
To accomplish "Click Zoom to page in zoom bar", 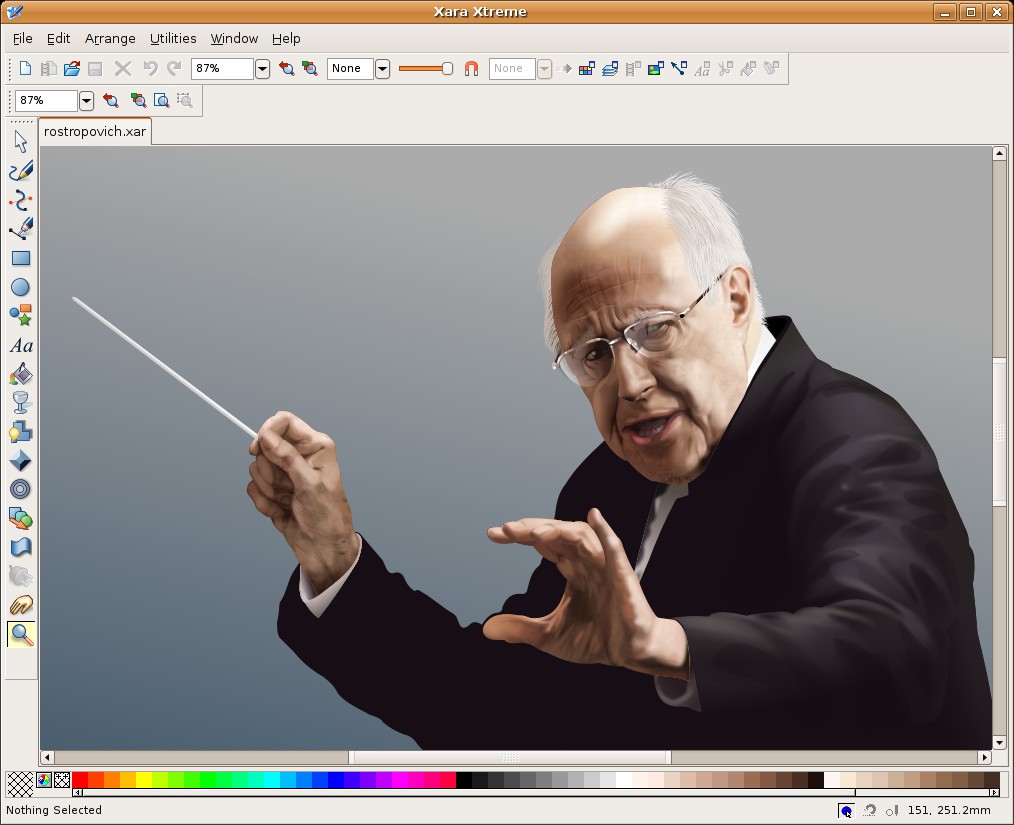I will (x=161, y=100).
